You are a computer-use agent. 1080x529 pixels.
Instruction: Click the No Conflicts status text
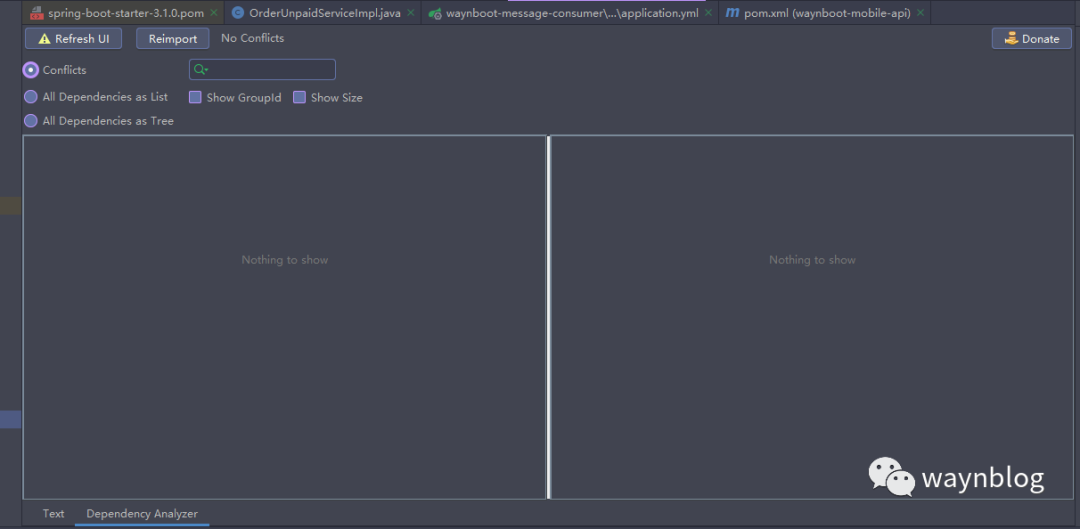coord(252,39)
